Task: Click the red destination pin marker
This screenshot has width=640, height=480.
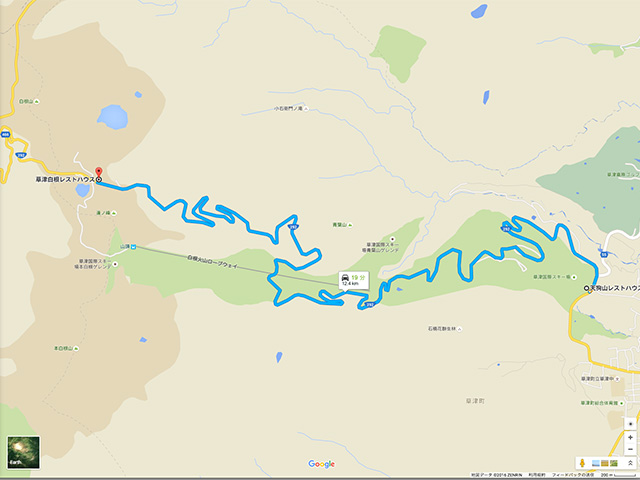Action: (98, 172)
